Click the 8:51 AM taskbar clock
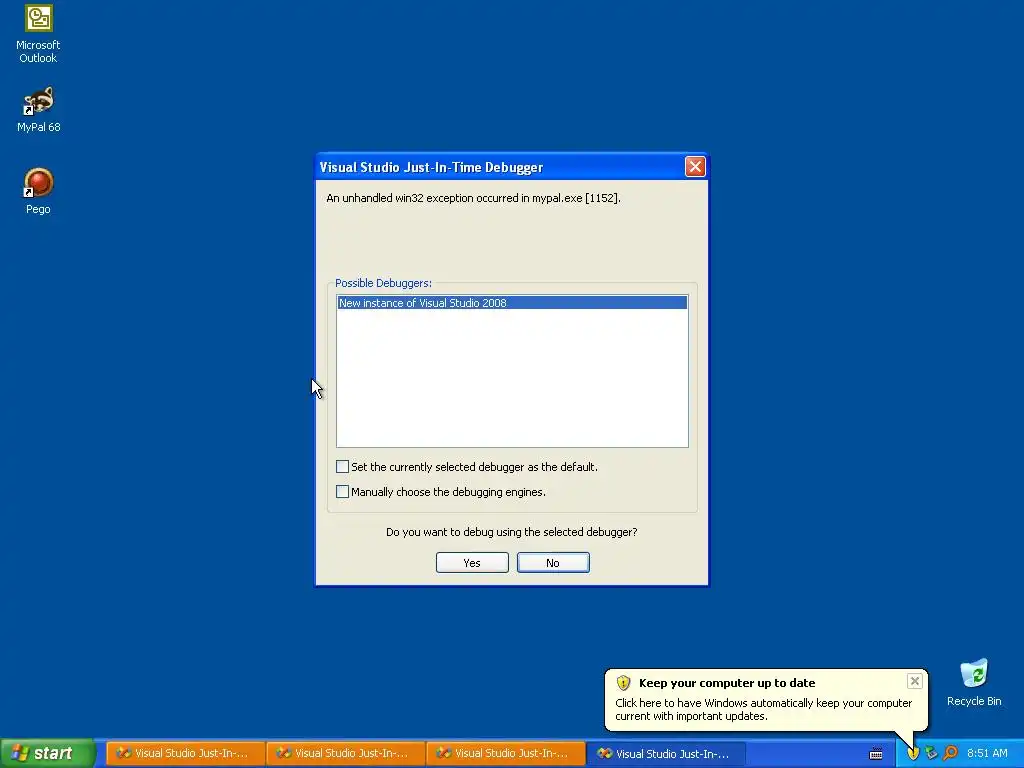This screenshot has width=1024, height=768. tap(987, 753)
